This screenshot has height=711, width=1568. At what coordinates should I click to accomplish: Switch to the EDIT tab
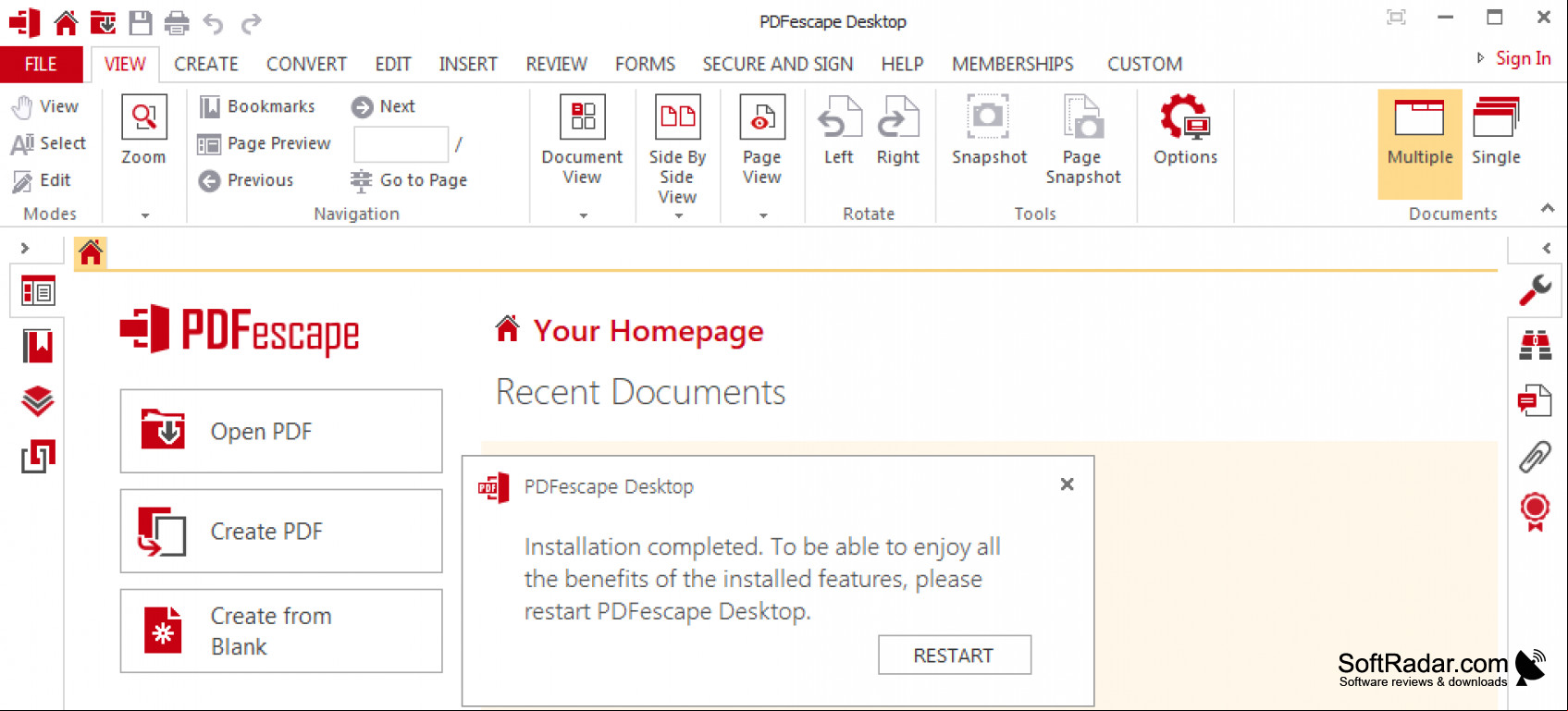tap(393, 64)
